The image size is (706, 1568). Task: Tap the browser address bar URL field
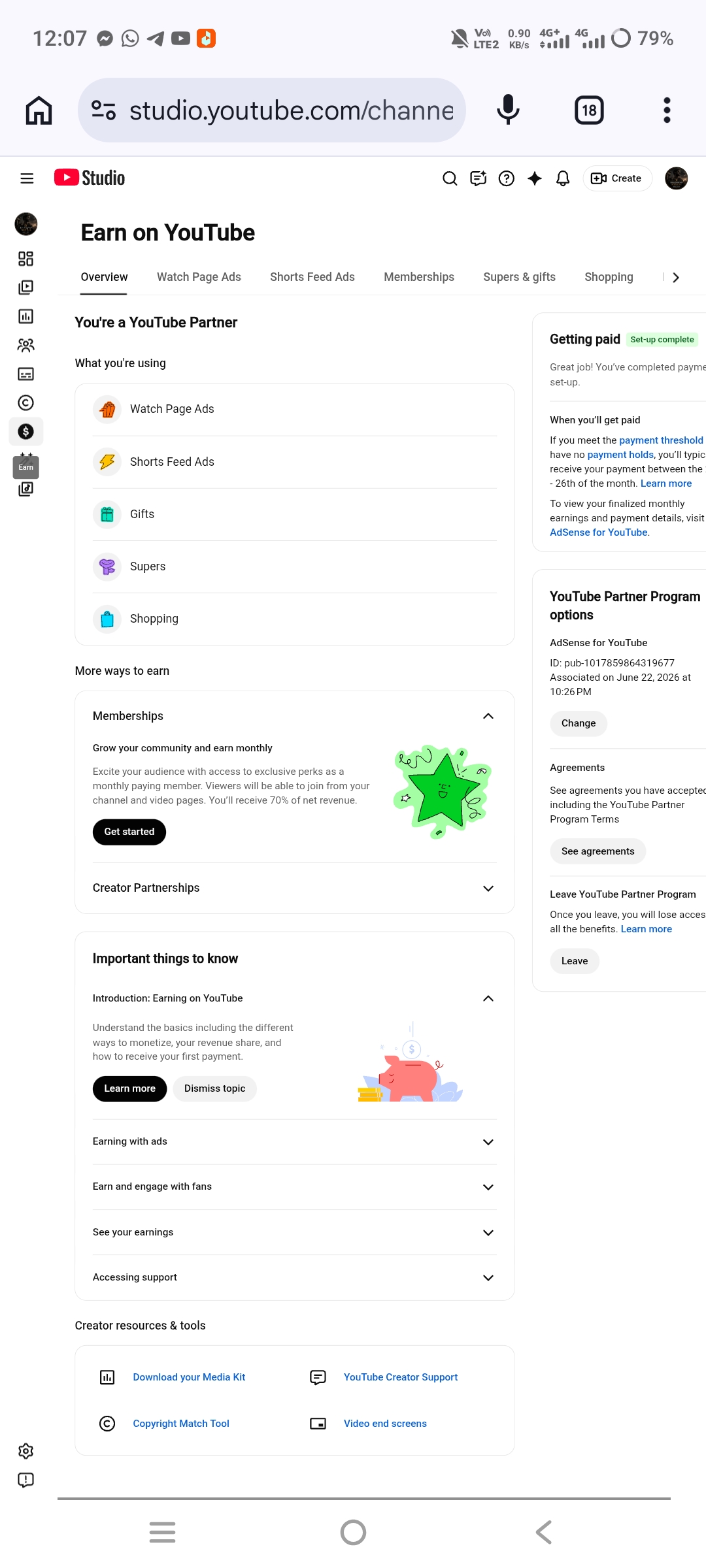point(272,110)
